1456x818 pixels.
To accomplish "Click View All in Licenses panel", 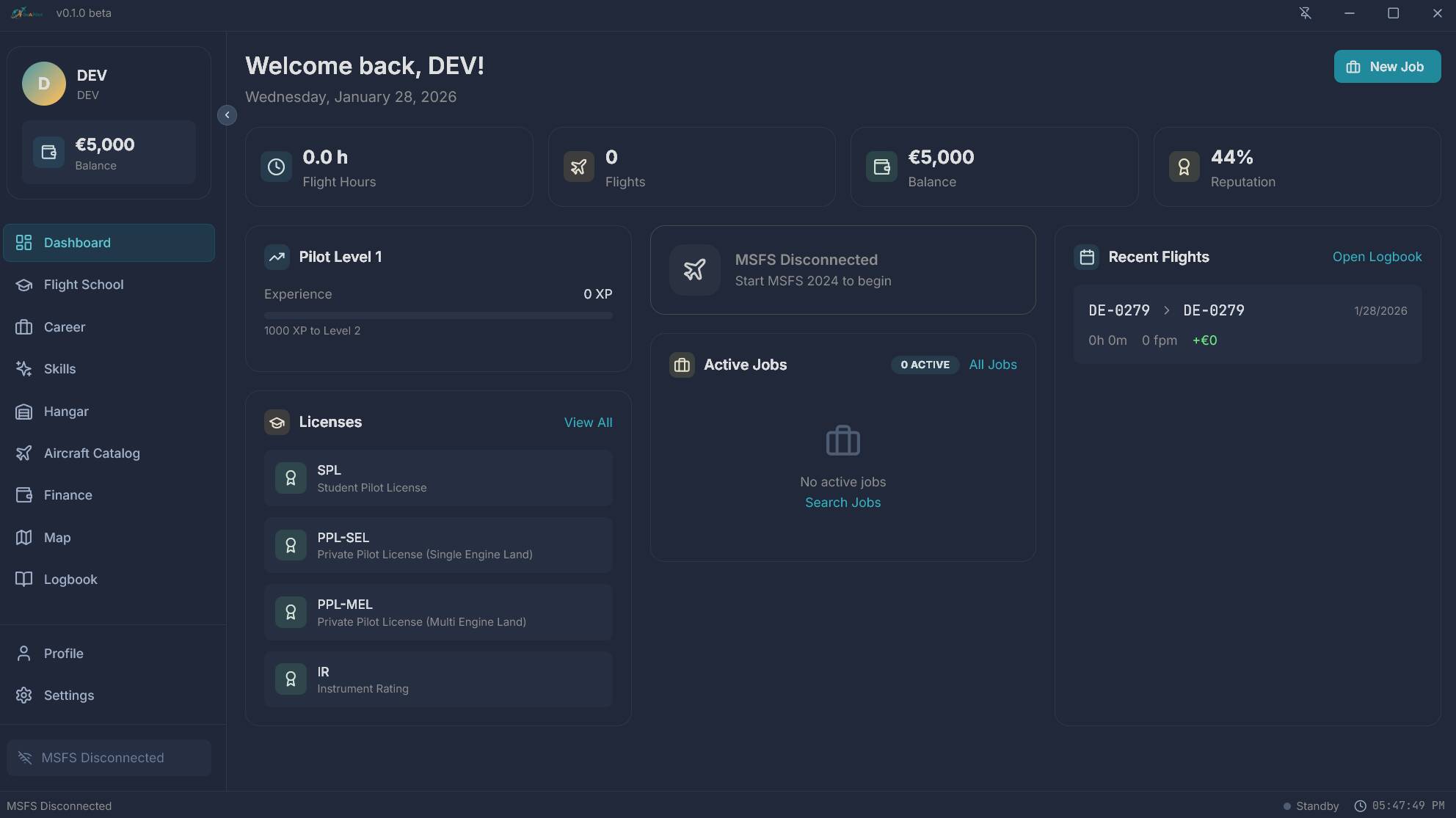I will point(588,423).
